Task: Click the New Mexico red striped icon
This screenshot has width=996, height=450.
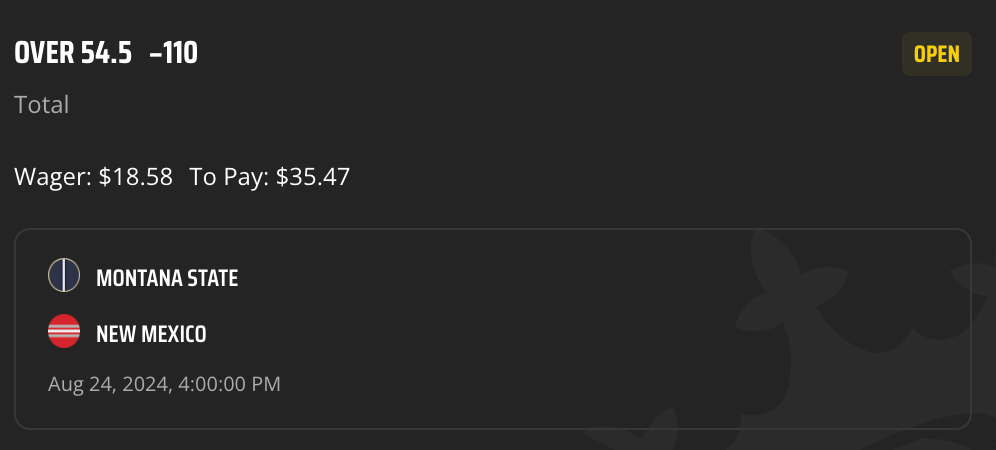Action: tap(64, 331)
